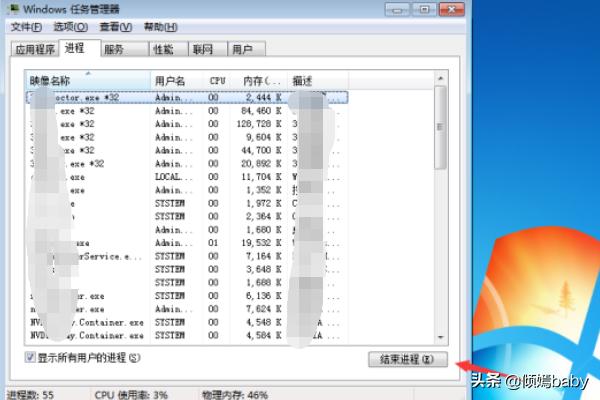Click the CPU 使用率: 3% status entry
Image resolution: width=600 pixels, height=400 pixels.
point(131,395)
